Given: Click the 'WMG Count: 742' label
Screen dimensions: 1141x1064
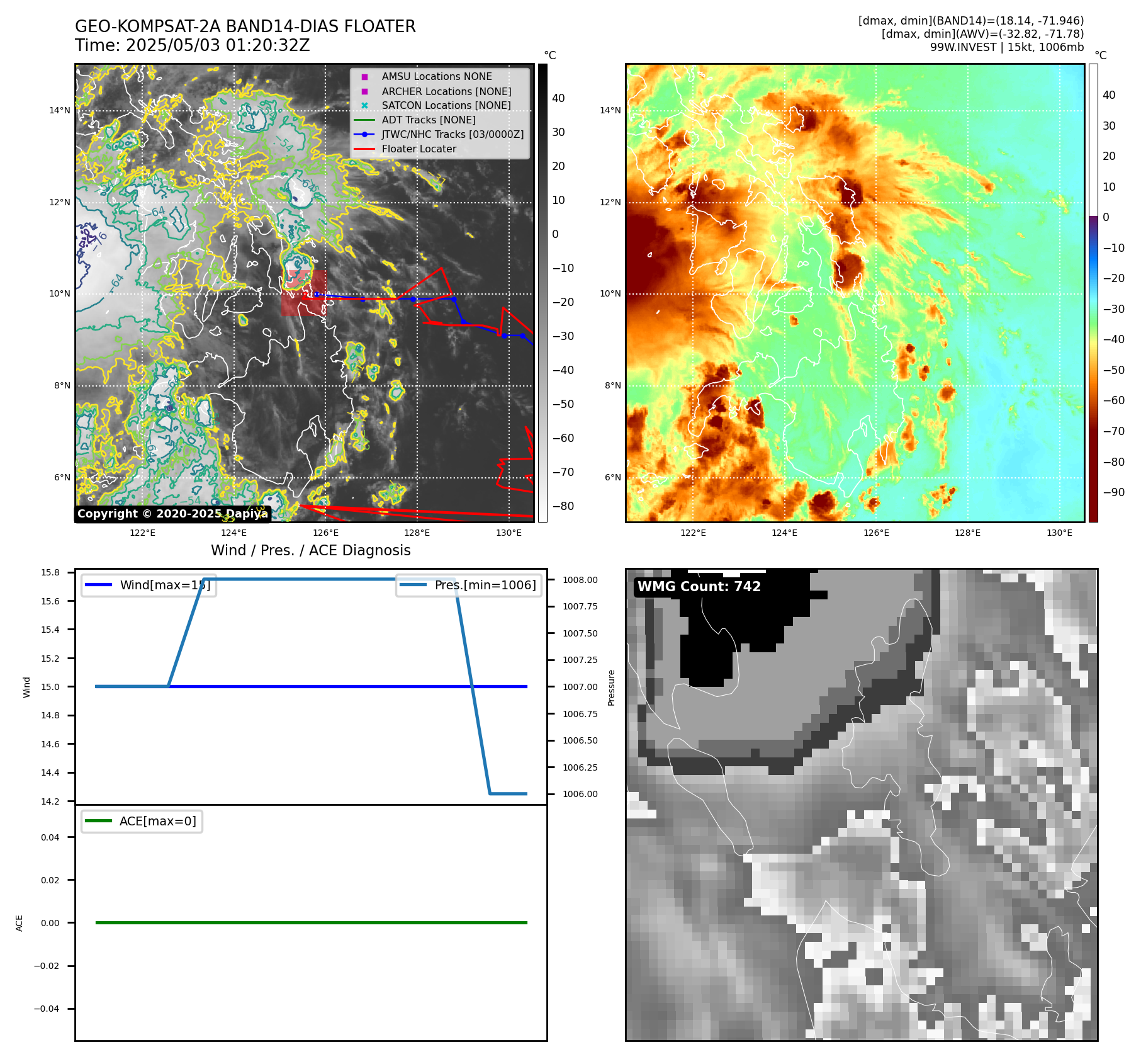Looking at the screenshot, I should [699, 586].
